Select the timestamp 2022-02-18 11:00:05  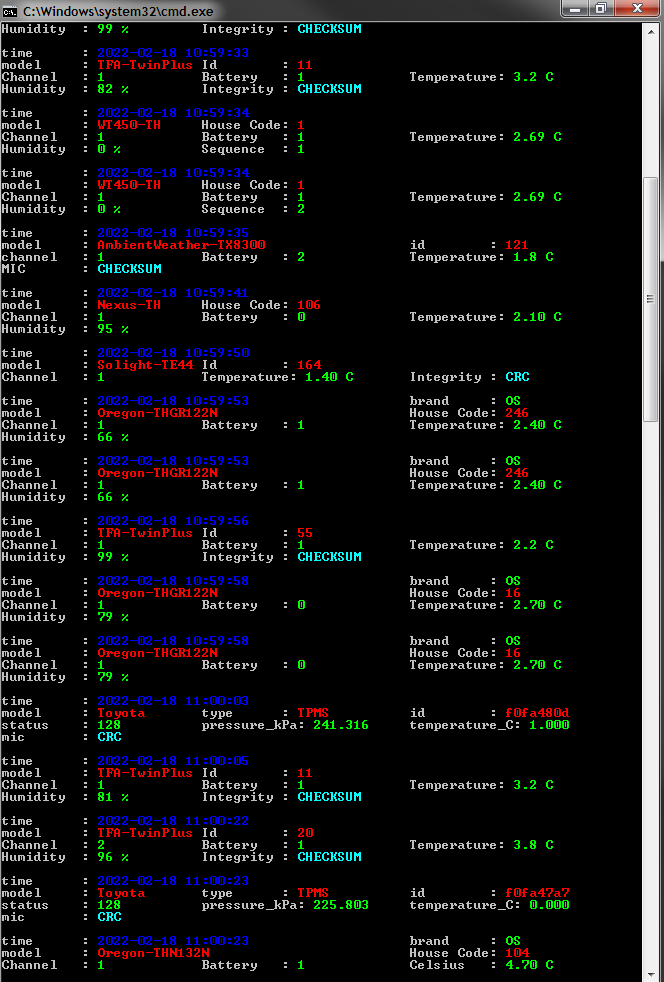pyautogui.click(x=173, y=762)
